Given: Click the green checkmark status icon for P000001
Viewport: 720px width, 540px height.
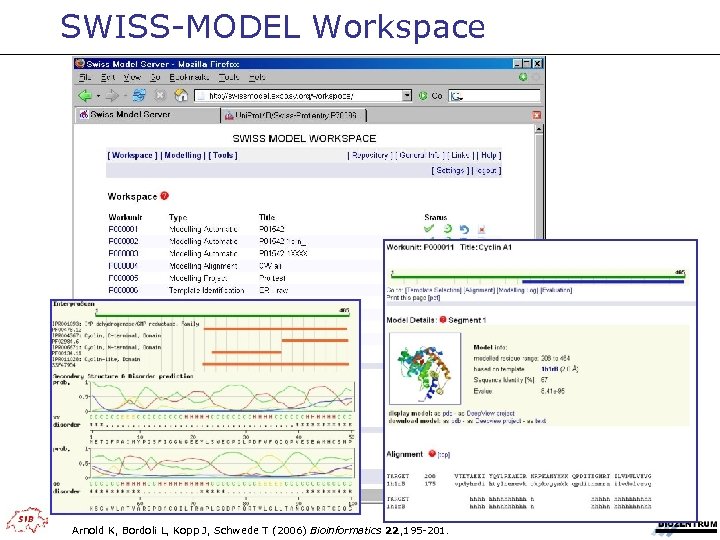Looking at the screenshot, I should tap(429, 229).
